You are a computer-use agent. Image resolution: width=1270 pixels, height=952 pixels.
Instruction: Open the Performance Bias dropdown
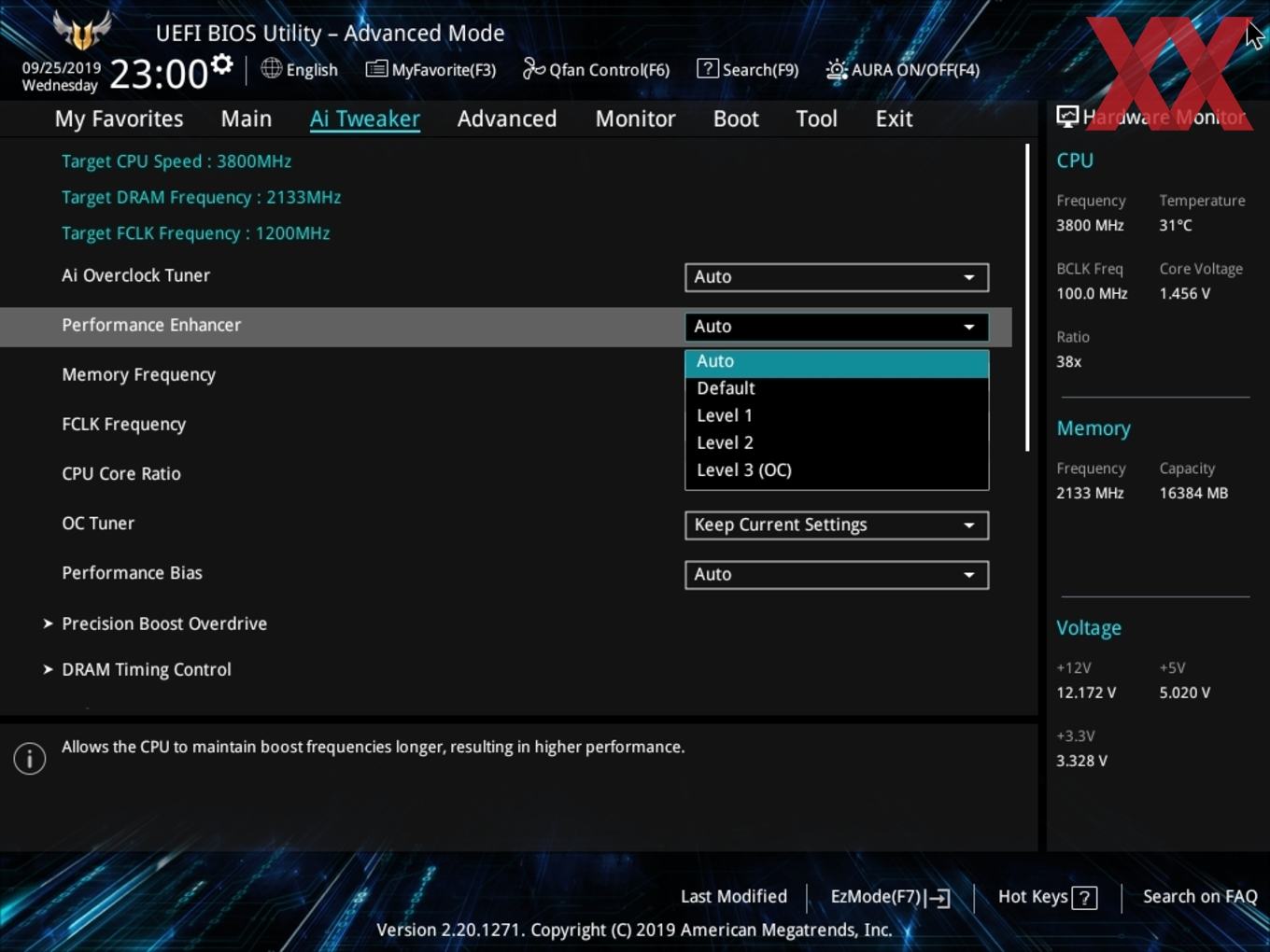(837, 575)
